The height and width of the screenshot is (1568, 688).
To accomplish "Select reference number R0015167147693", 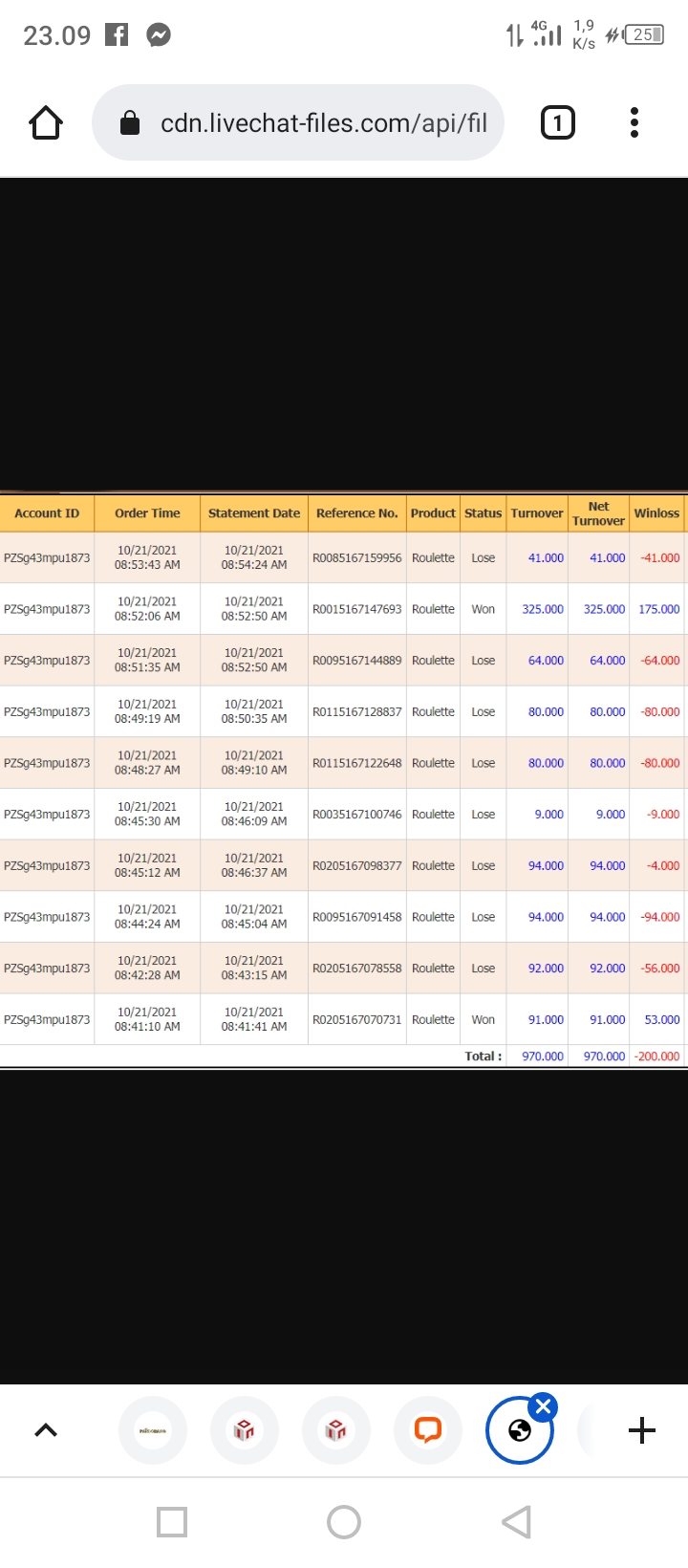I will [x=357, y=609].
